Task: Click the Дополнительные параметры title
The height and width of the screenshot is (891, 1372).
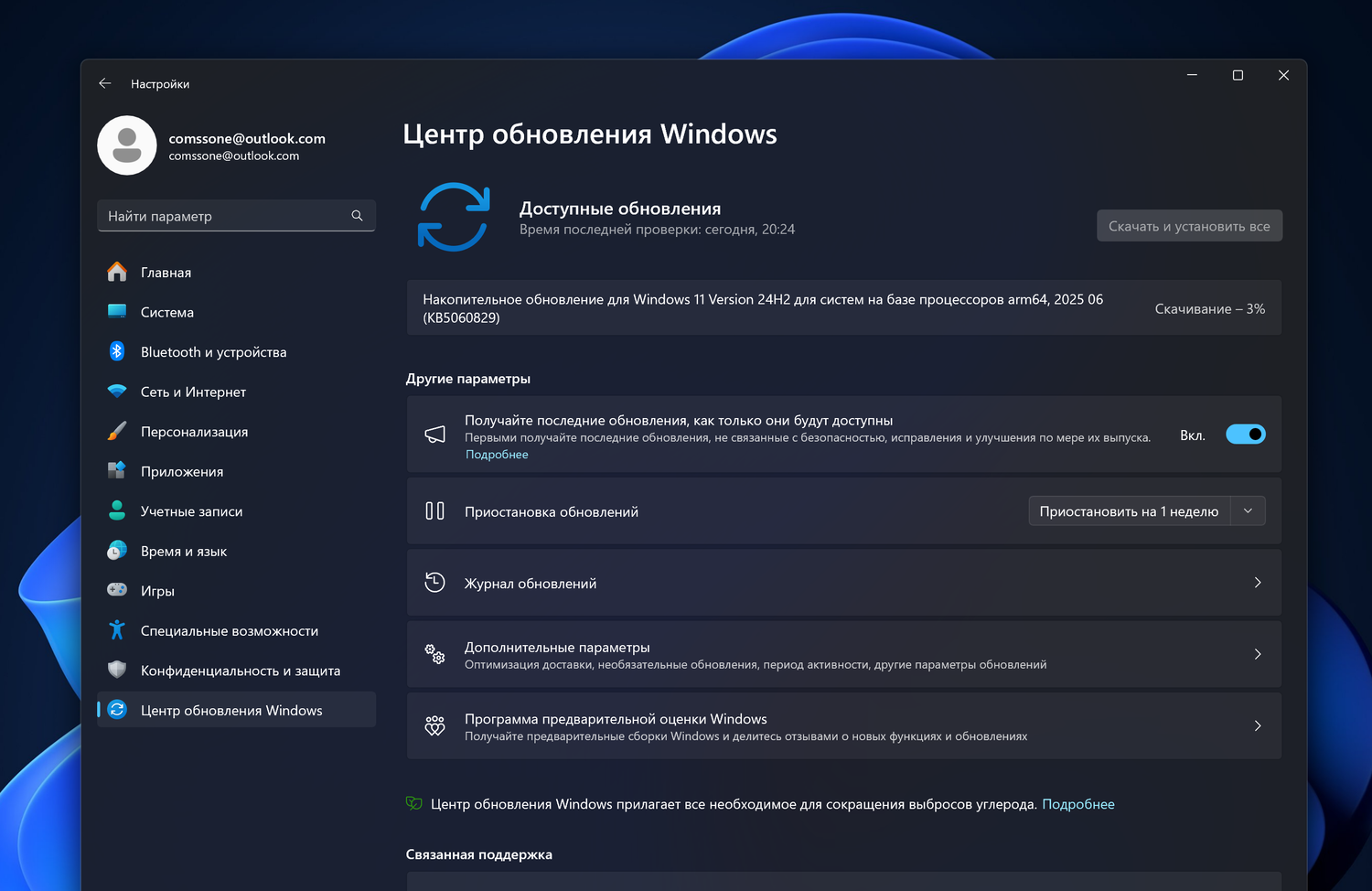Action: 557,648
